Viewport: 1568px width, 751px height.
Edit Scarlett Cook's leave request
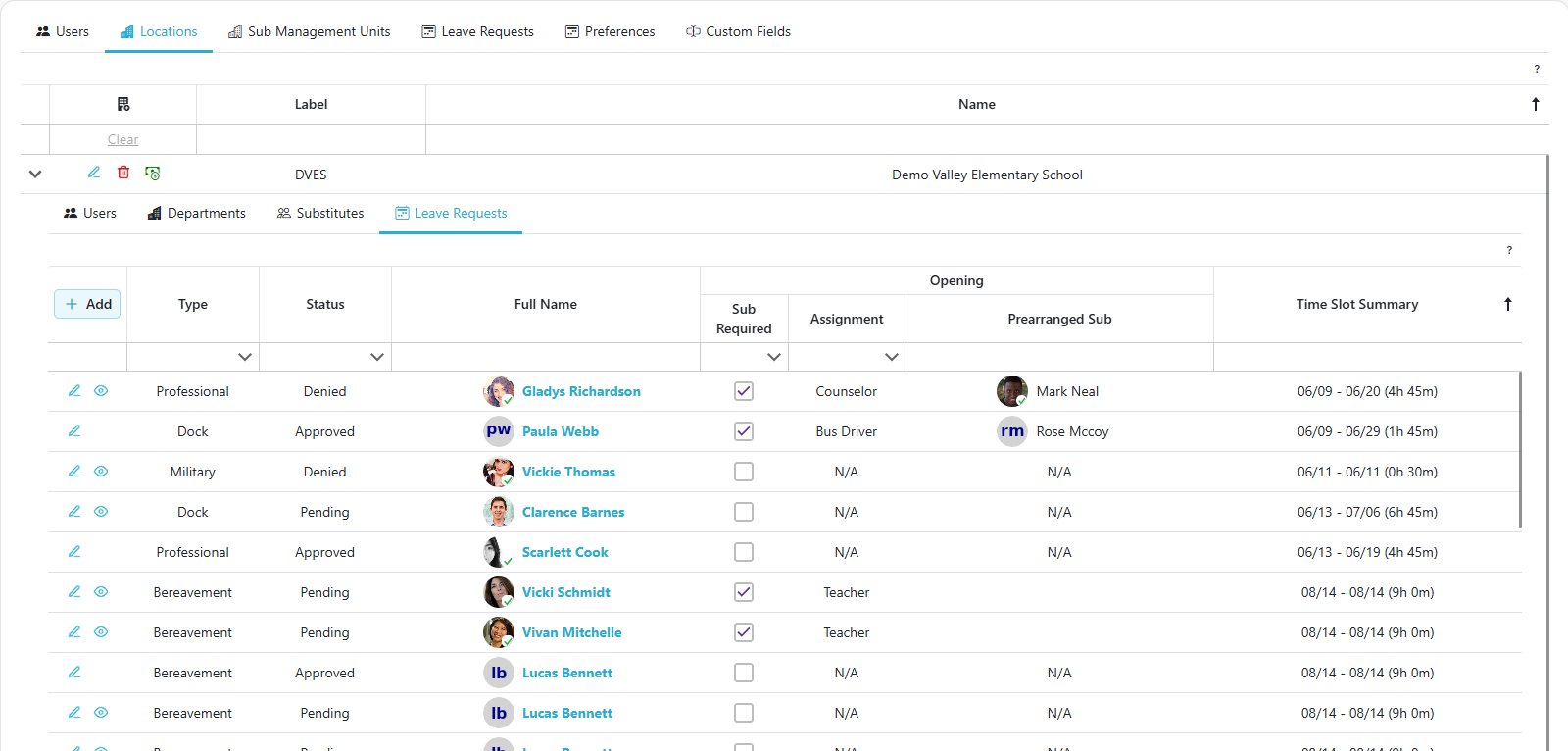pyautogui.click(x=74, y=552)
